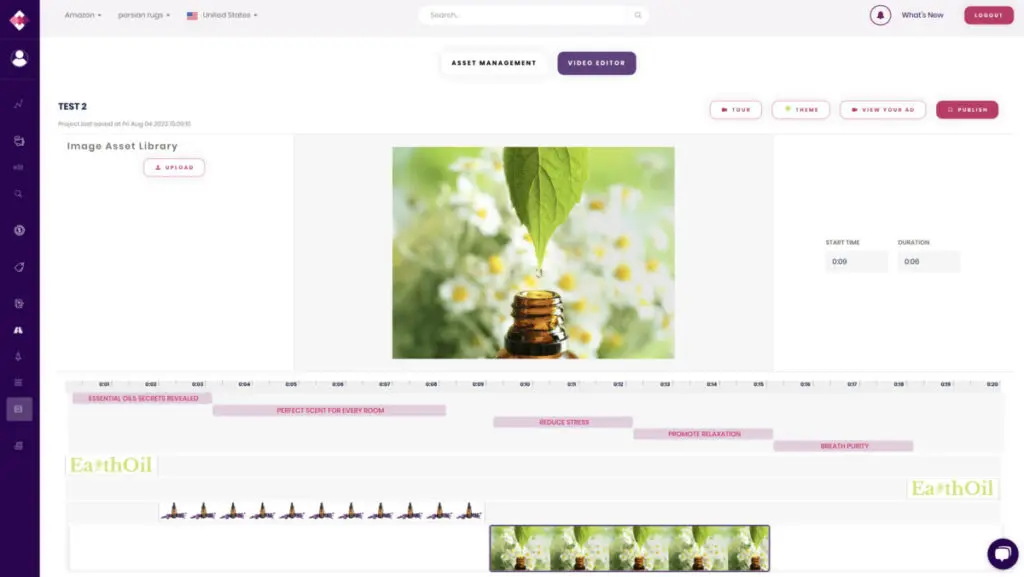Click the binoculars icon in sidebar
The width and height of the screenshot is (1024, 577).
[19, 330]
